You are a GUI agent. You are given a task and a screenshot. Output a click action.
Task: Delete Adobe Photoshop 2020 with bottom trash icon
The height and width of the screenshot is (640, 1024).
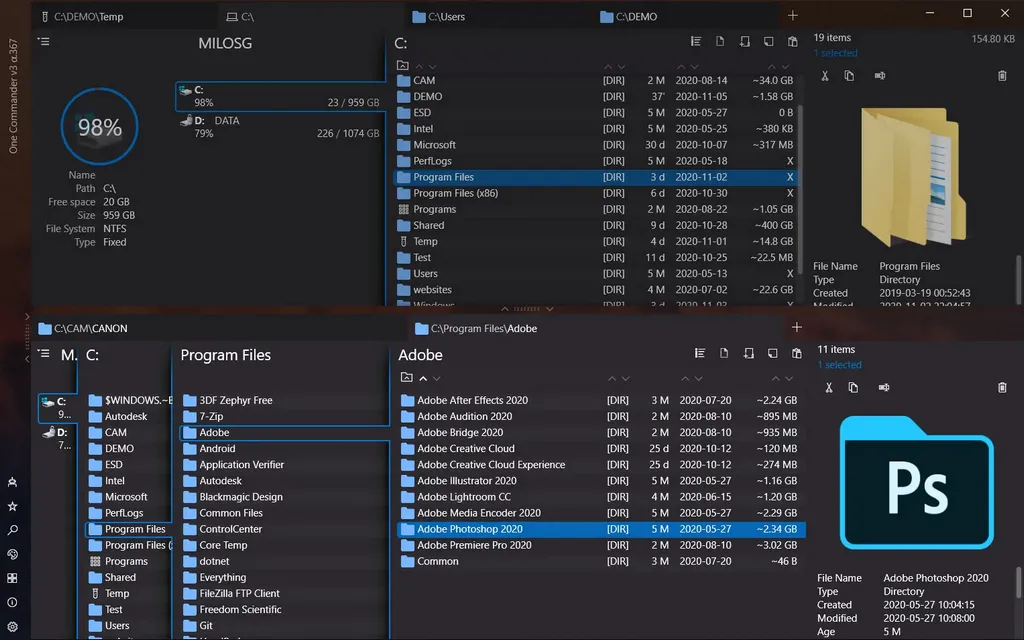coord(1002,387)
